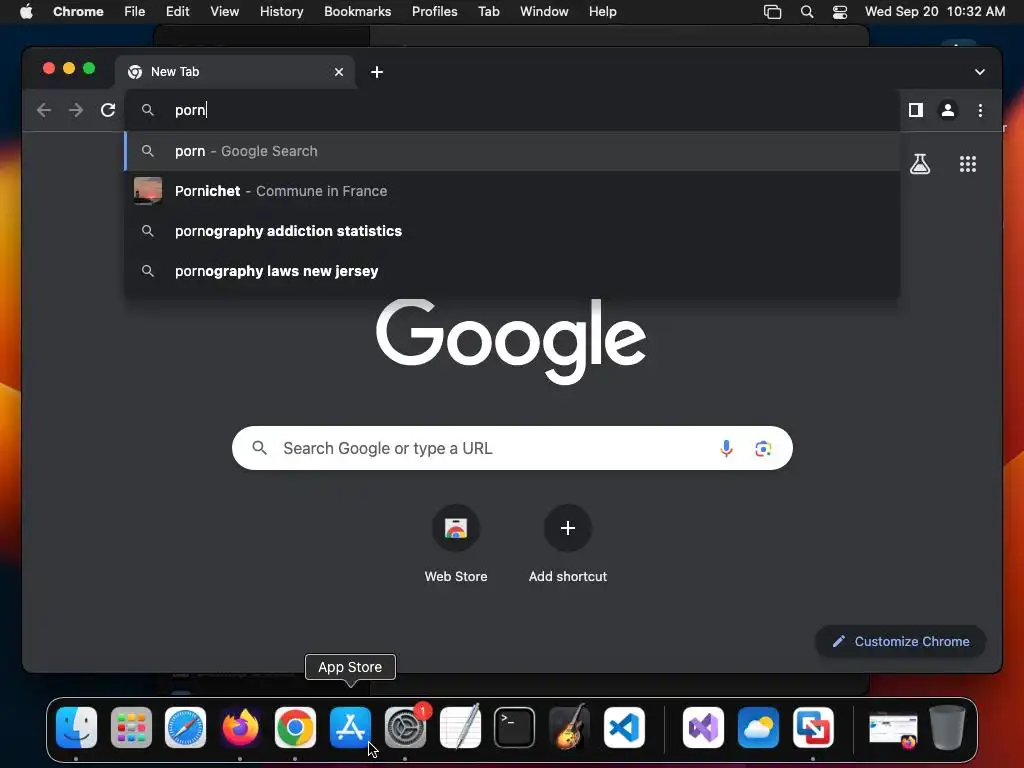Image resolution: width=1024 pixels, height=768 pixels.
Task: Open Chrome from the dock
Action: 295,728
